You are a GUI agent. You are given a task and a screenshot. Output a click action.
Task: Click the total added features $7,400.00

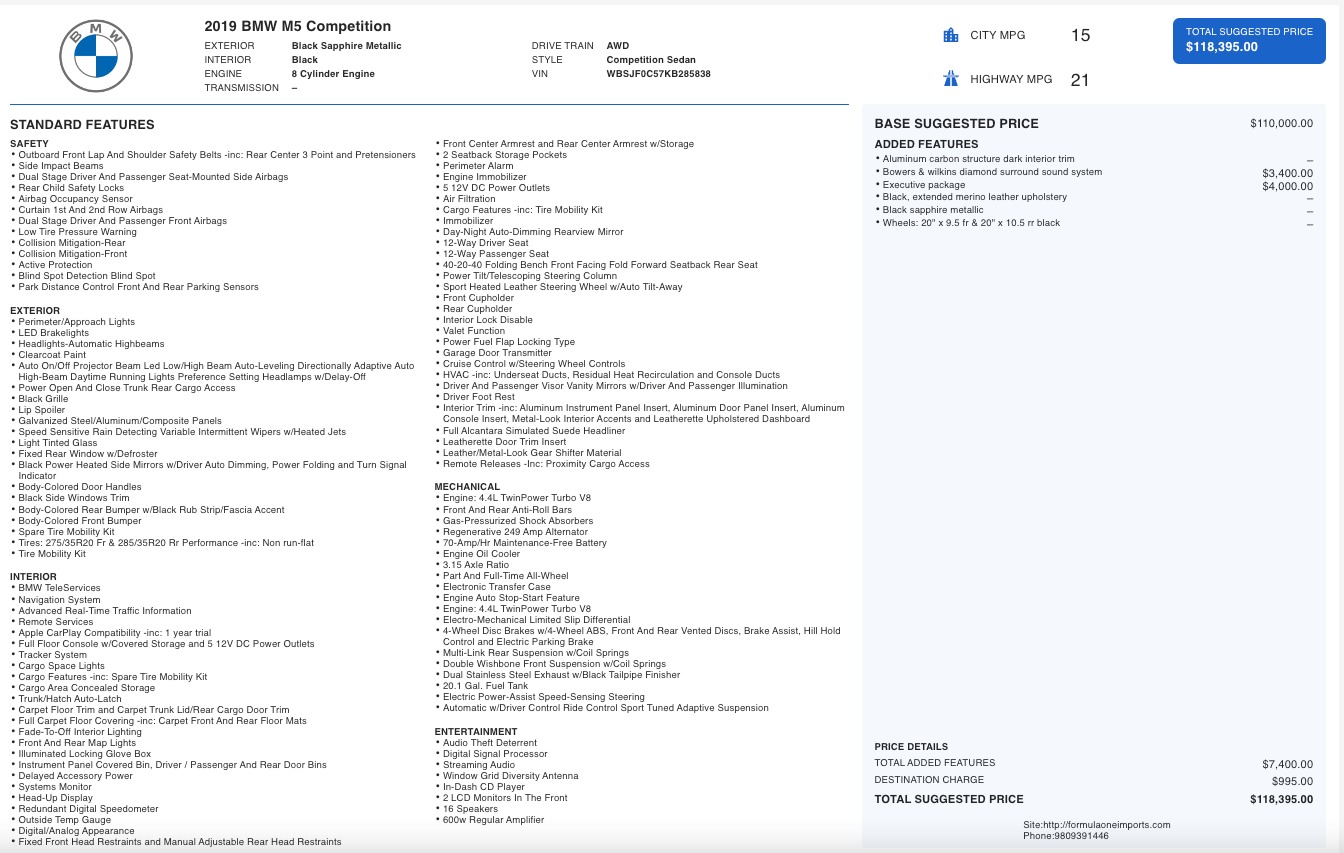pyautogui.click(x=1288, y=764)
